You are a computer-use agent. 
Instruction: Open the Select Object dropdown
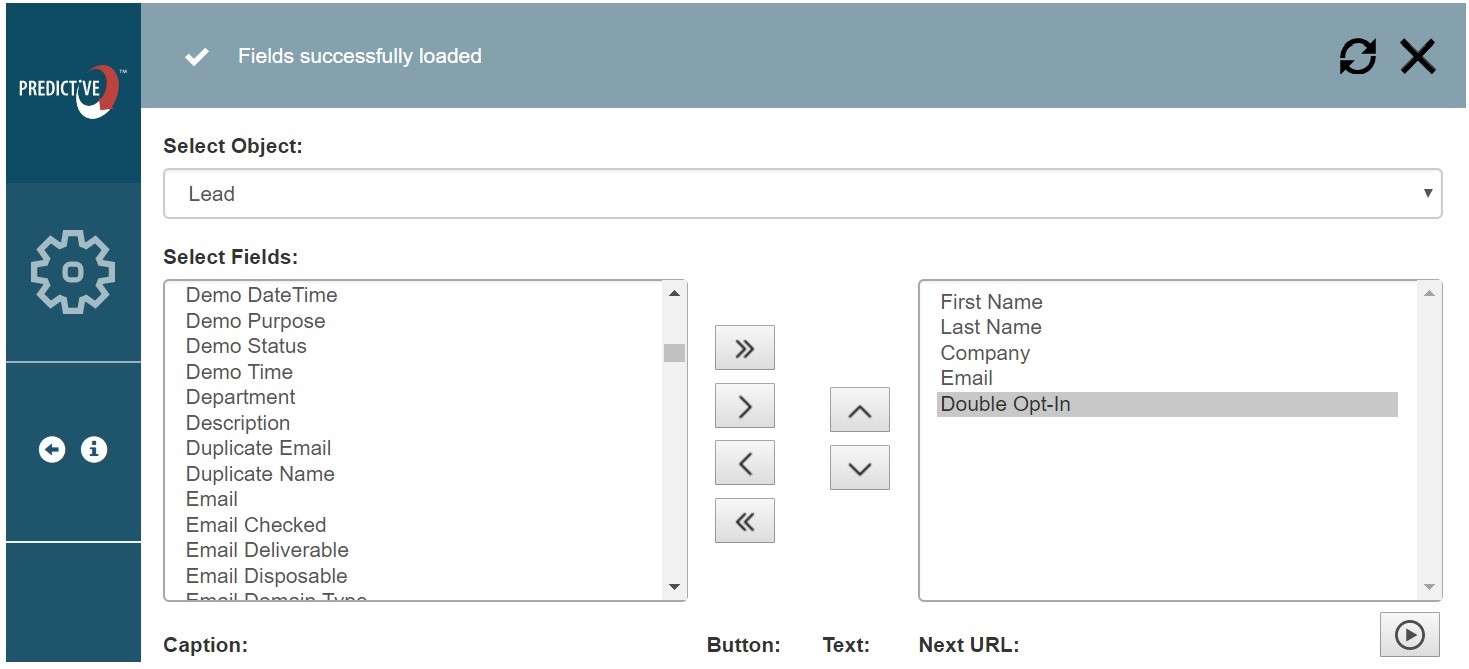[802, 194]
